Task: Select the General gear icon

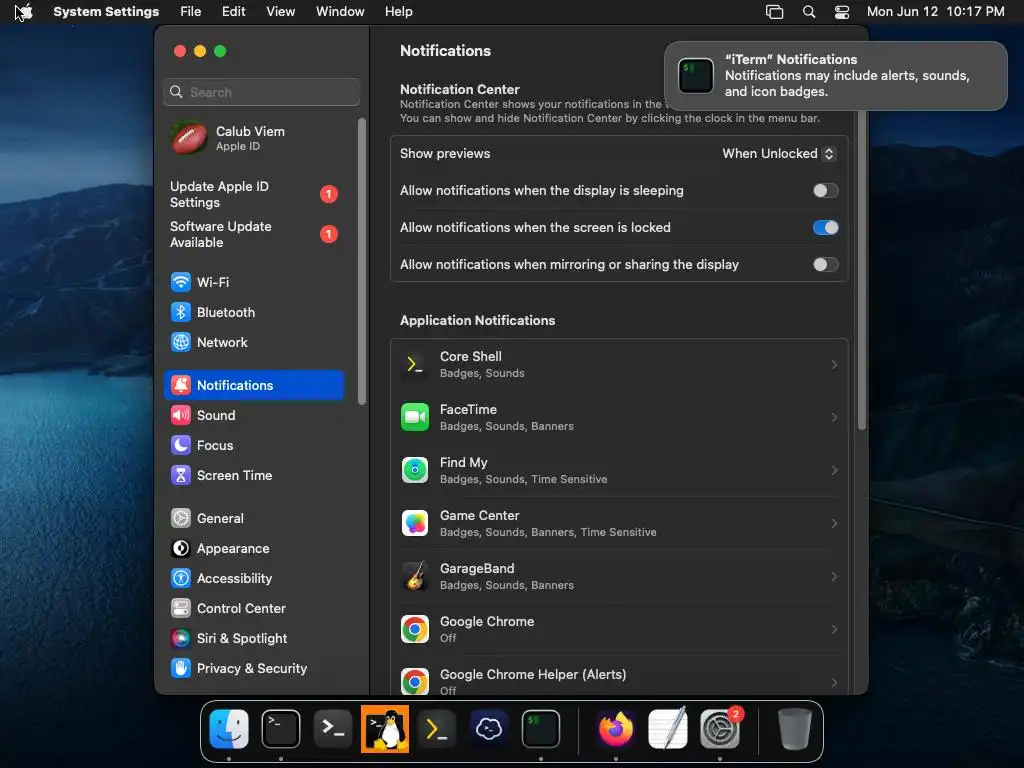Action: (181, 519)
